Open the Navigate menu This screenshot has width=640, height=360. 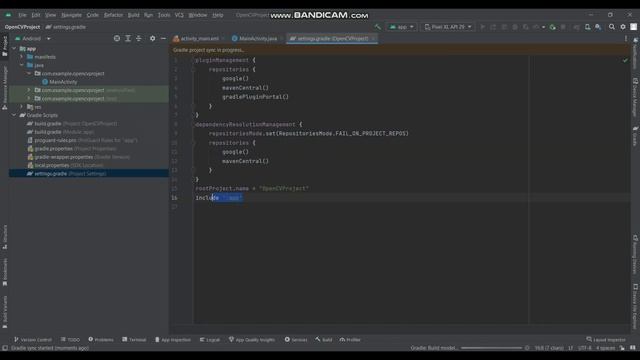[71, 15]
